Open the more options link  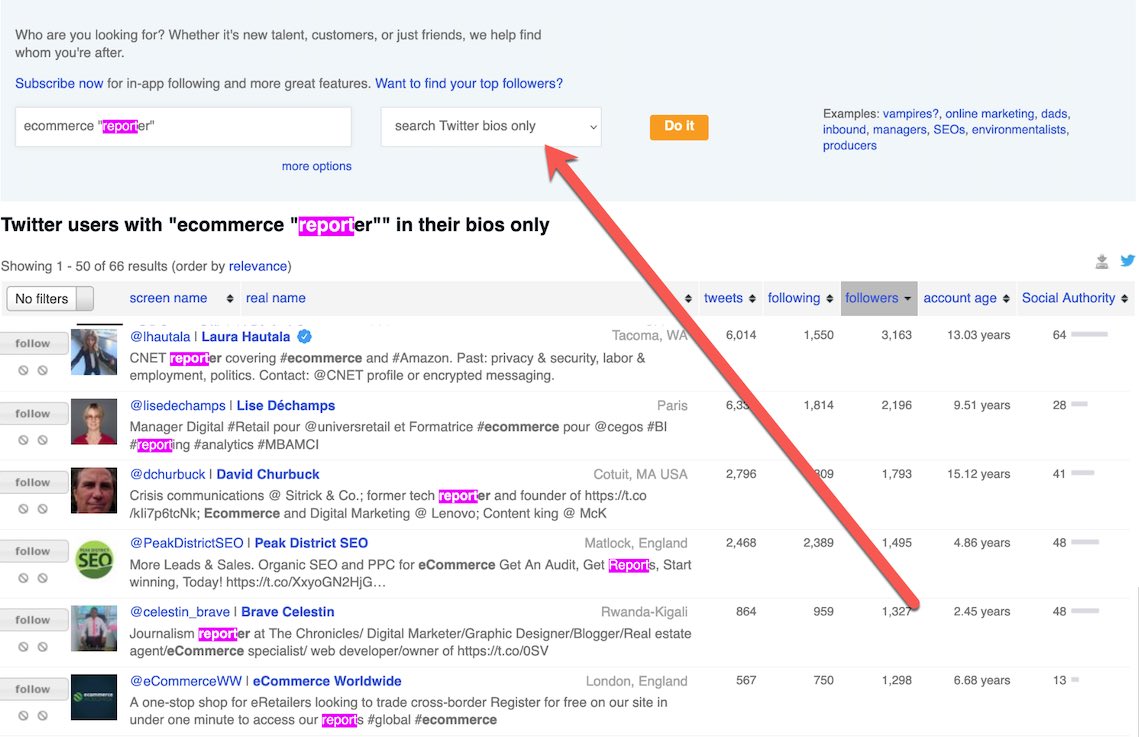(x=316, y=166)
